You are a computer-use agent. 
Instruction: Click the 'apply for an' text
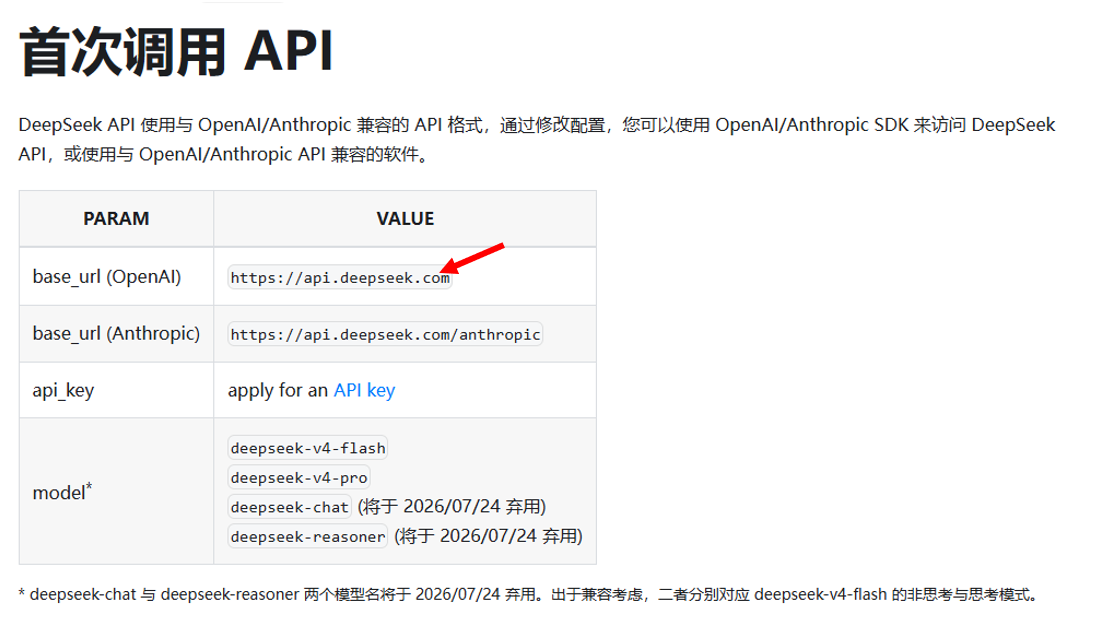point(277,390)
